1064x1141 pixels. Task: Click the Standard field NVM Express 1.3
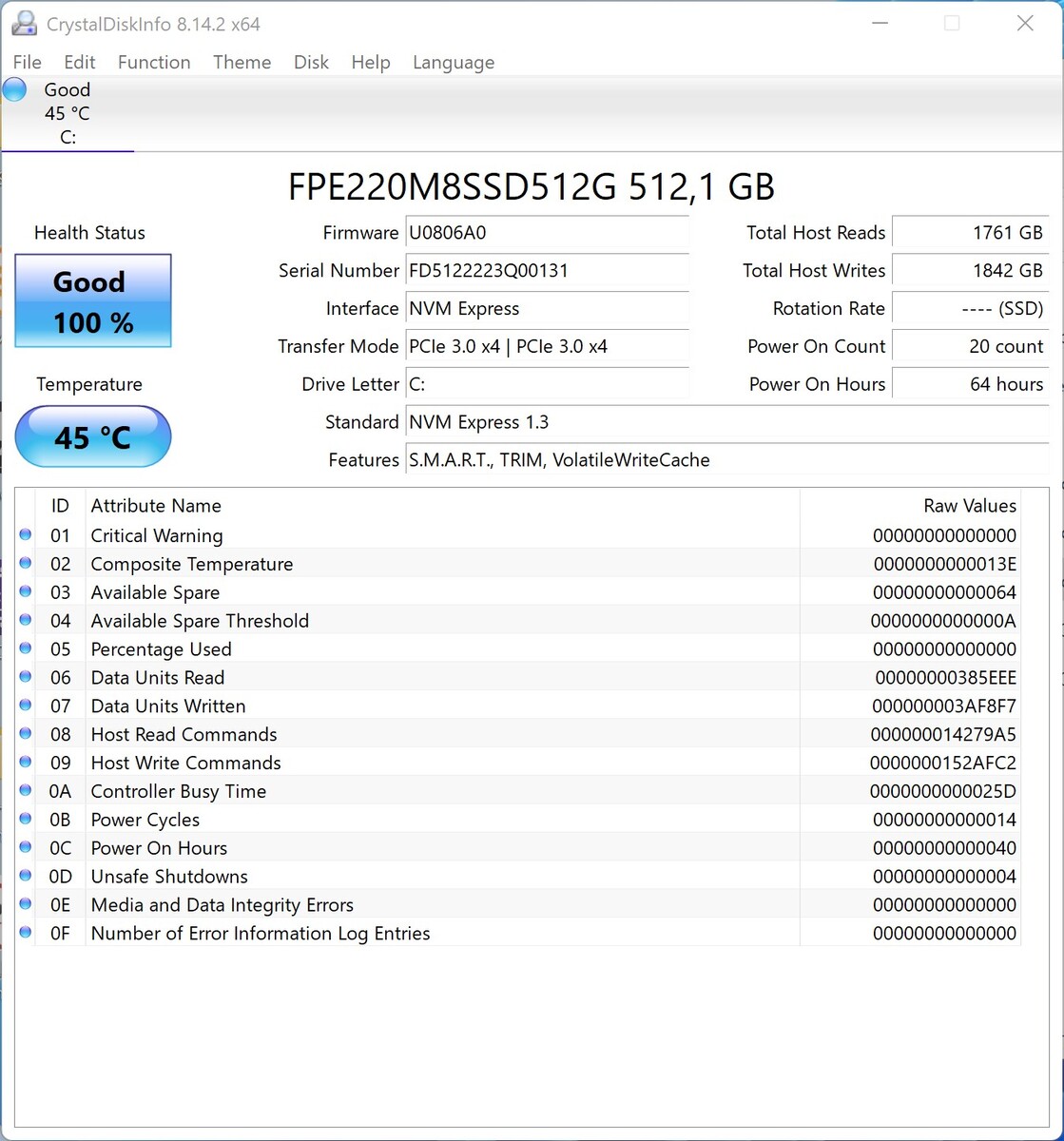(727, 422)
